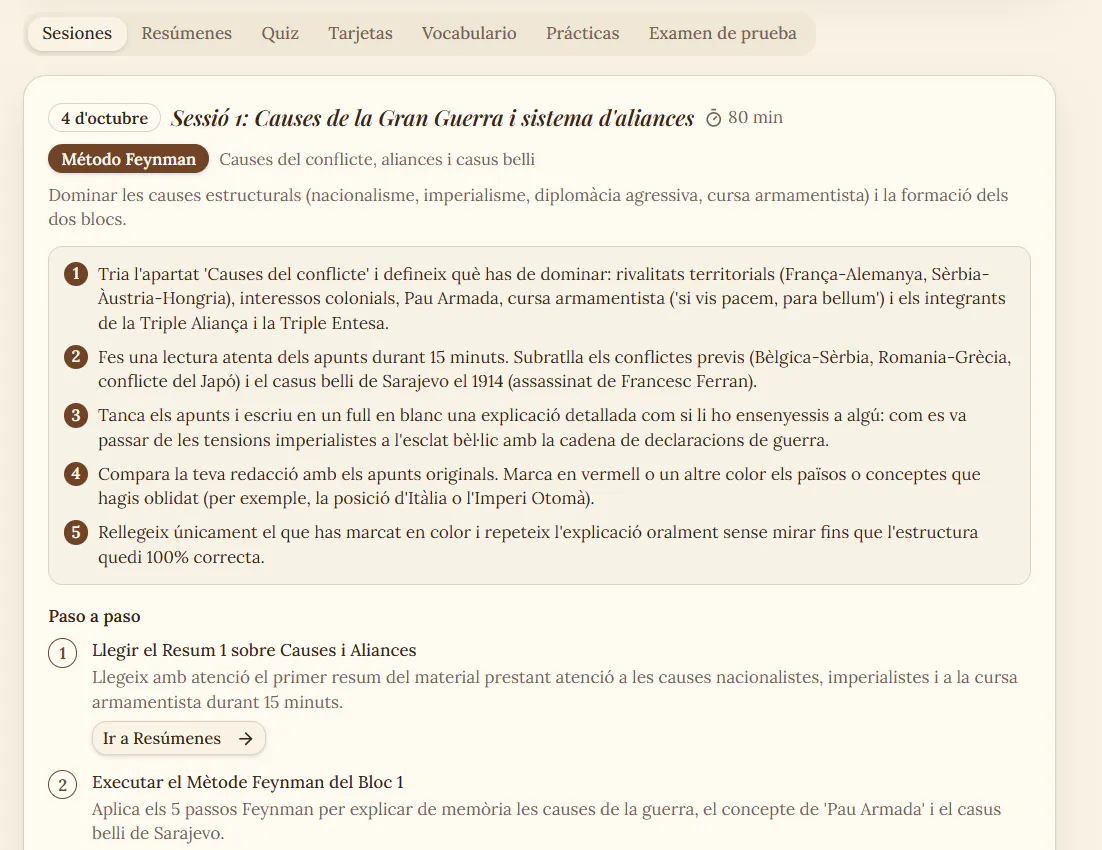Open the Vocabulario tab
Screen dimensions: 1102x850
469,33
